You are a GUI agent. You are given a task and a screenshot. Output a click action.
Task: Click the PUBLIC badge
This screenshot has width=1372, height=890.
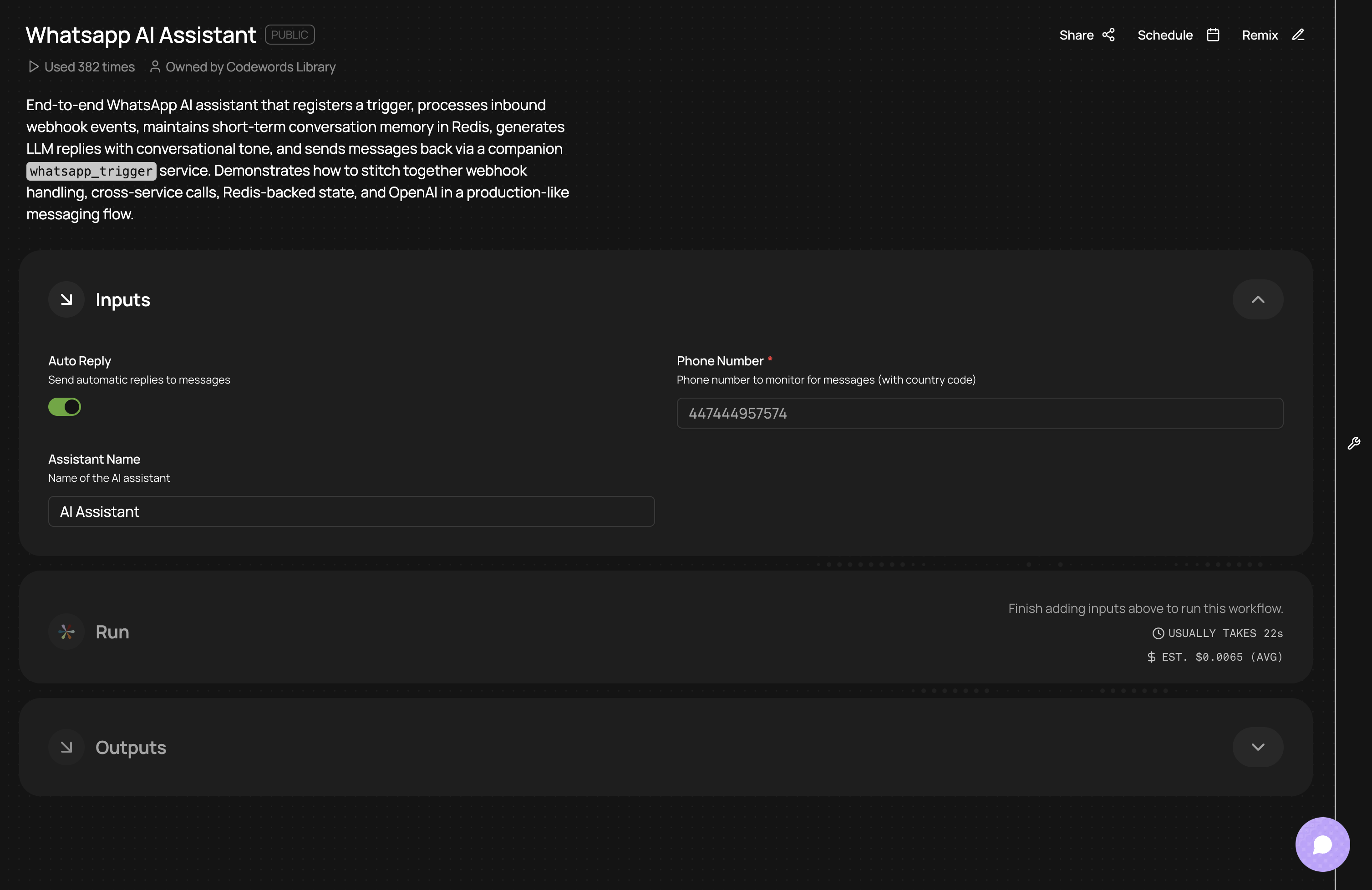coord(290,35)
